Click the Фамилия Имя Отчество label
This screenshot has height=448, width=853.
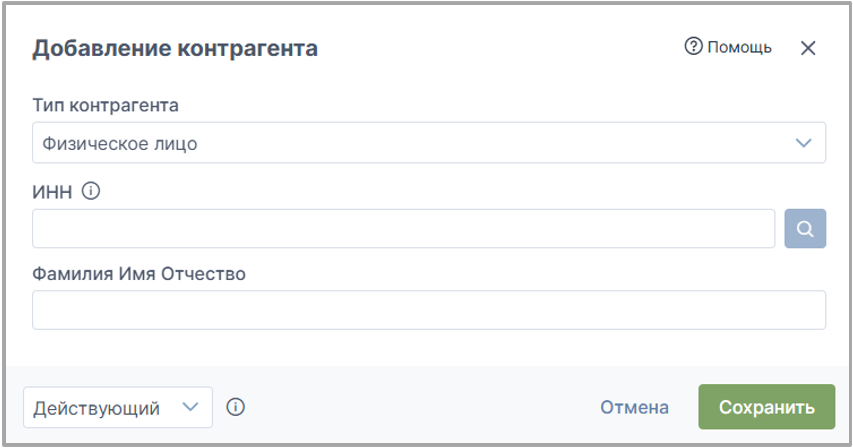(139, 273)
